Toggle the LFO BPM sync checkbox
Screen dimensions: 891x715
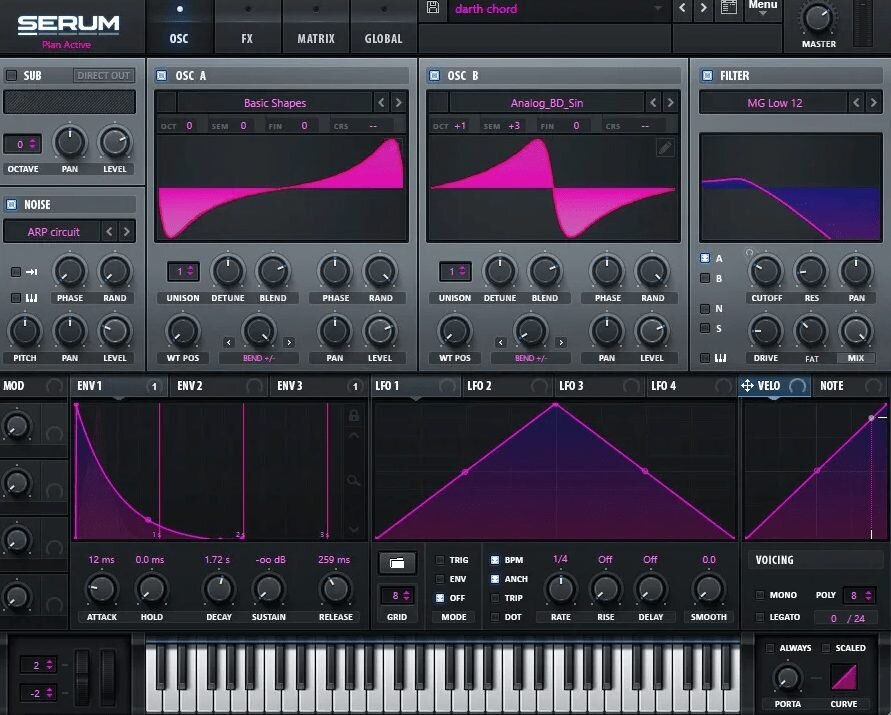pos(495,560)
